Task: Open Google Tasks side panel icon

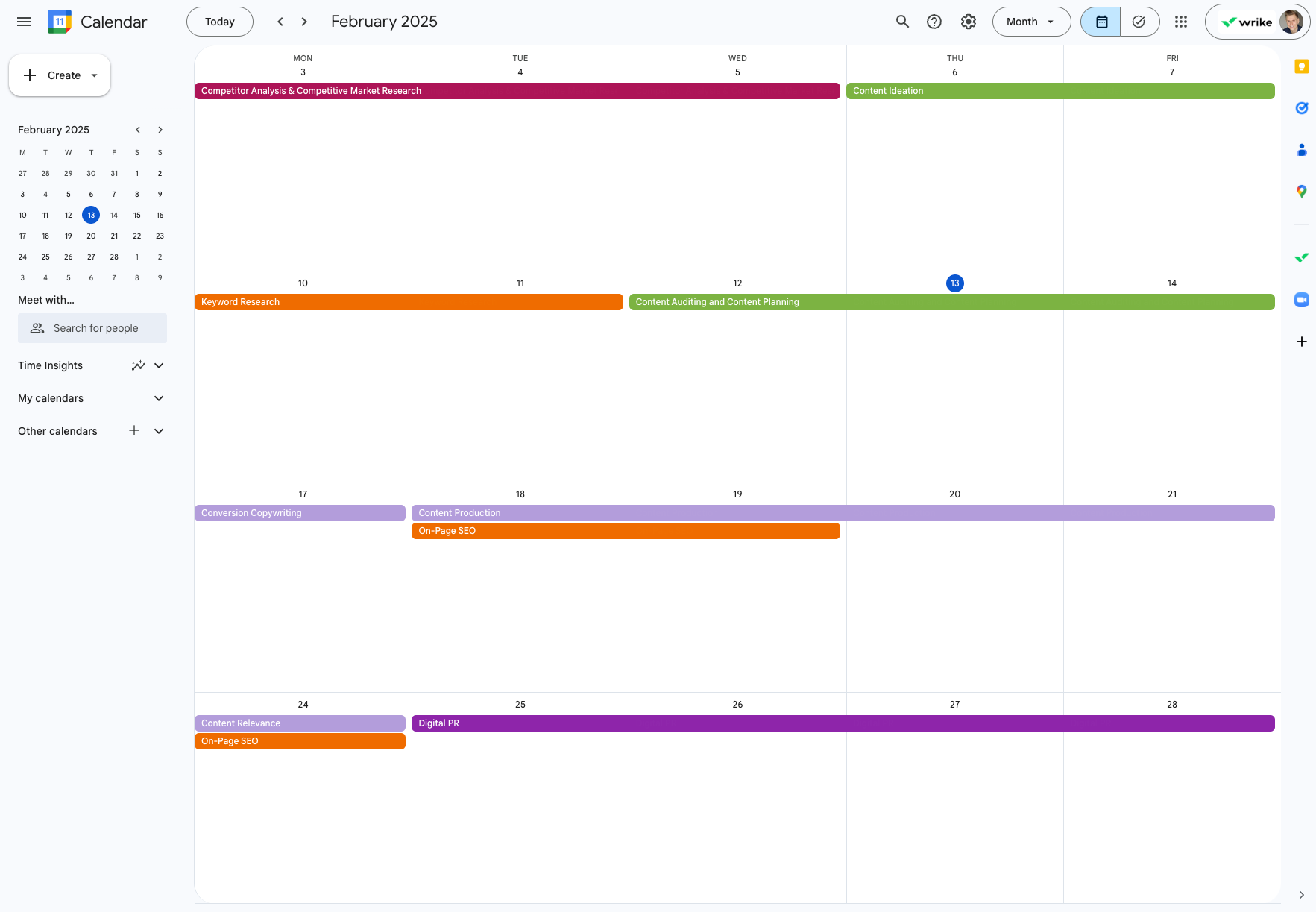Action: (1302, 108)
